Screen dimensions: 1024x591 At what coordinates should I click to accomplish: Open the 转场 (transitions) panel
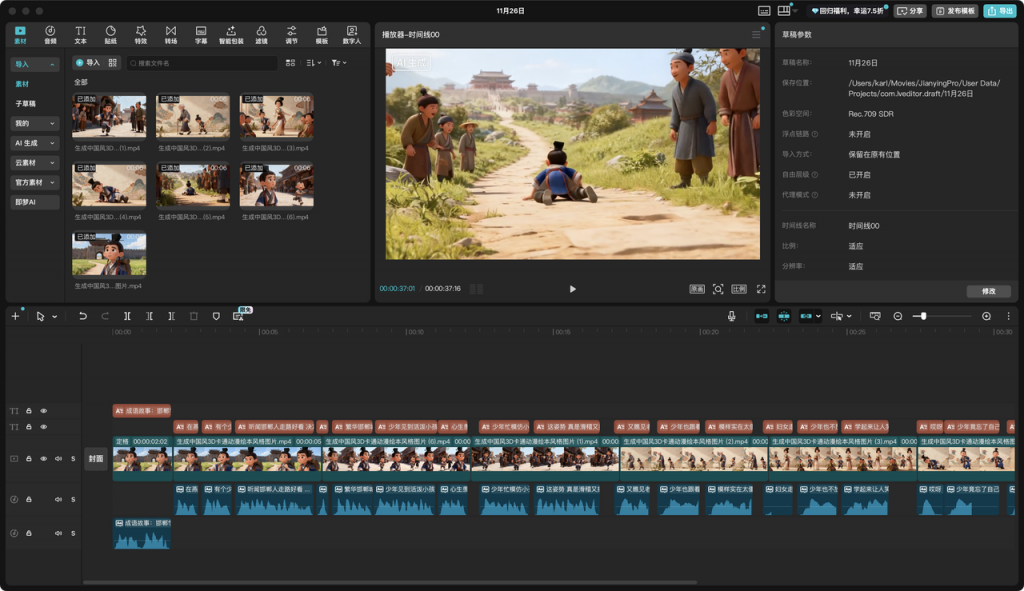point(170,35)
